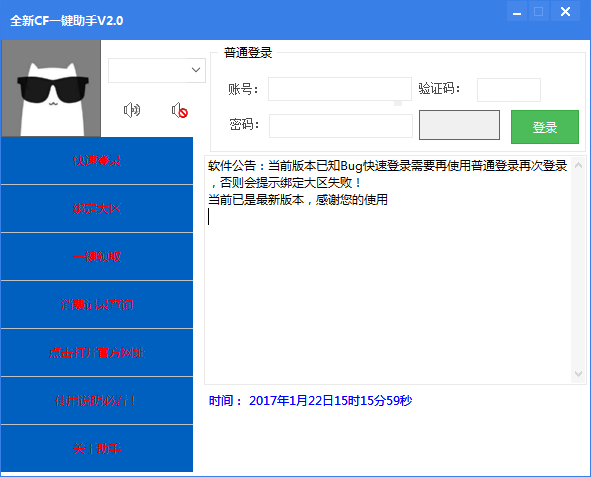Screen dimensions: 591x477
Task: Expand the dropdown next to the avatar
Action: pyautogui.click(x=196, y=70)
